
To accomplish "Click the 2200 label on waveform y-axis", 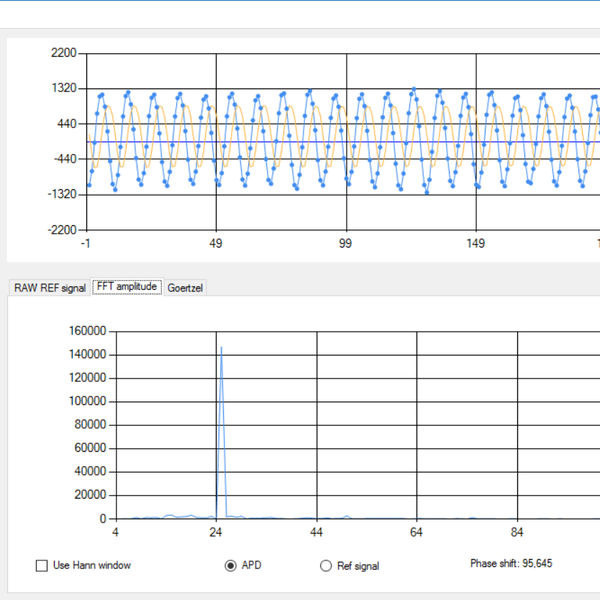I will pos(63,53).
